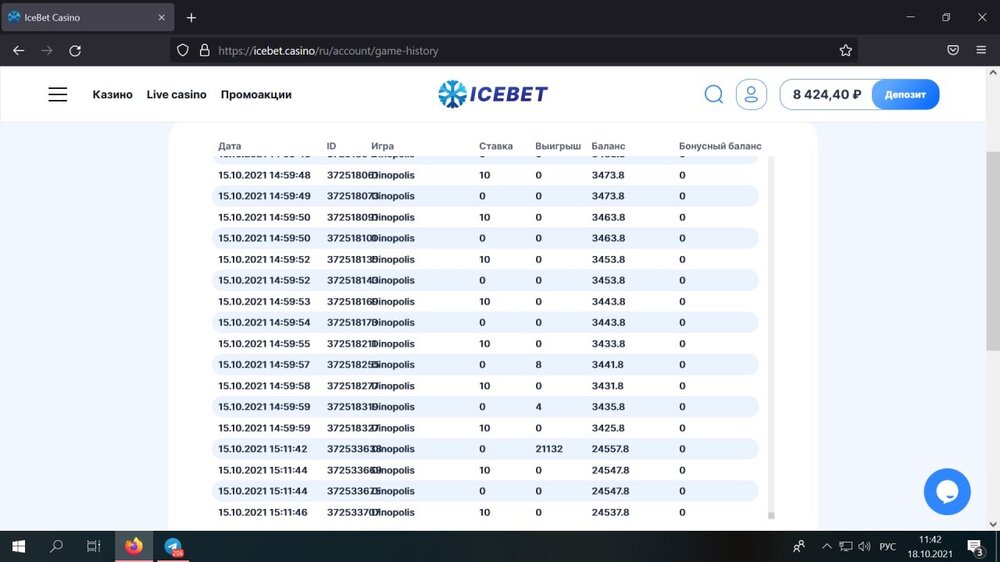The image size is (1000, 562).
Task: Open Windows Start menu
Action: [x=18, y=546]
